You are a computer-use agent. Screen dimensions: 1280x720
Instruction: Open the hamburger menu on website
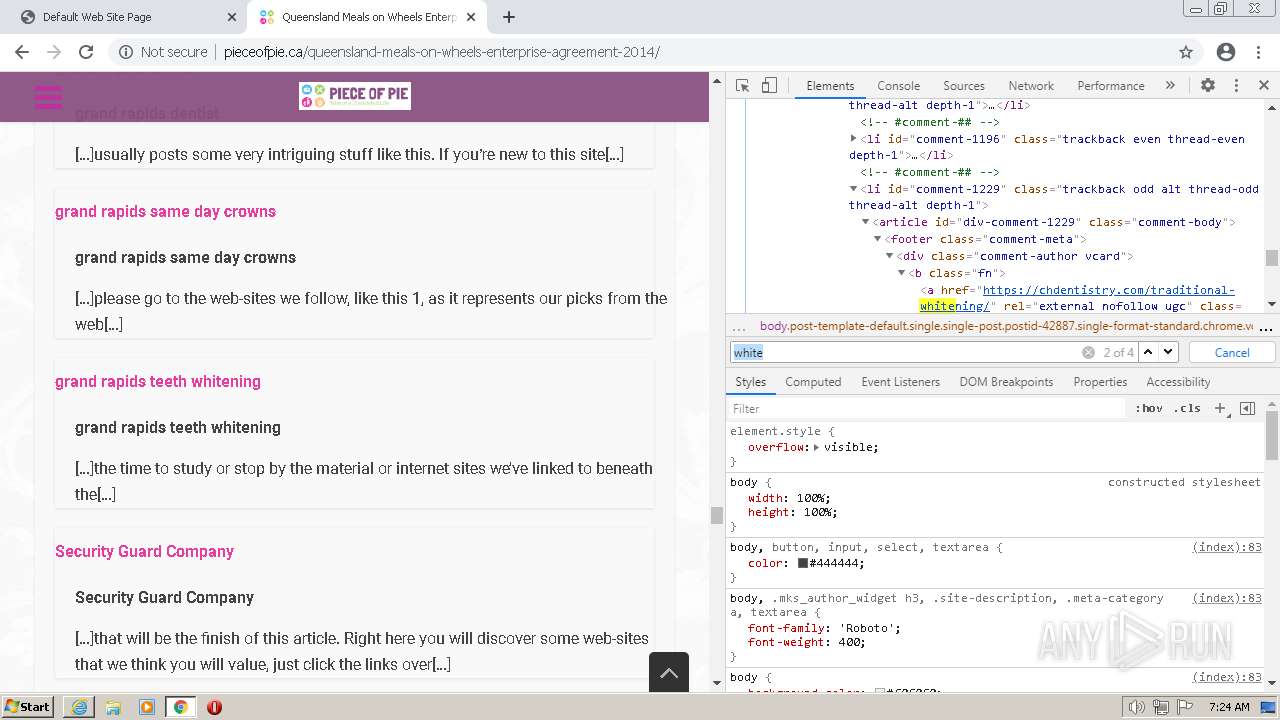pyautogui.click(x=48, y=96)
